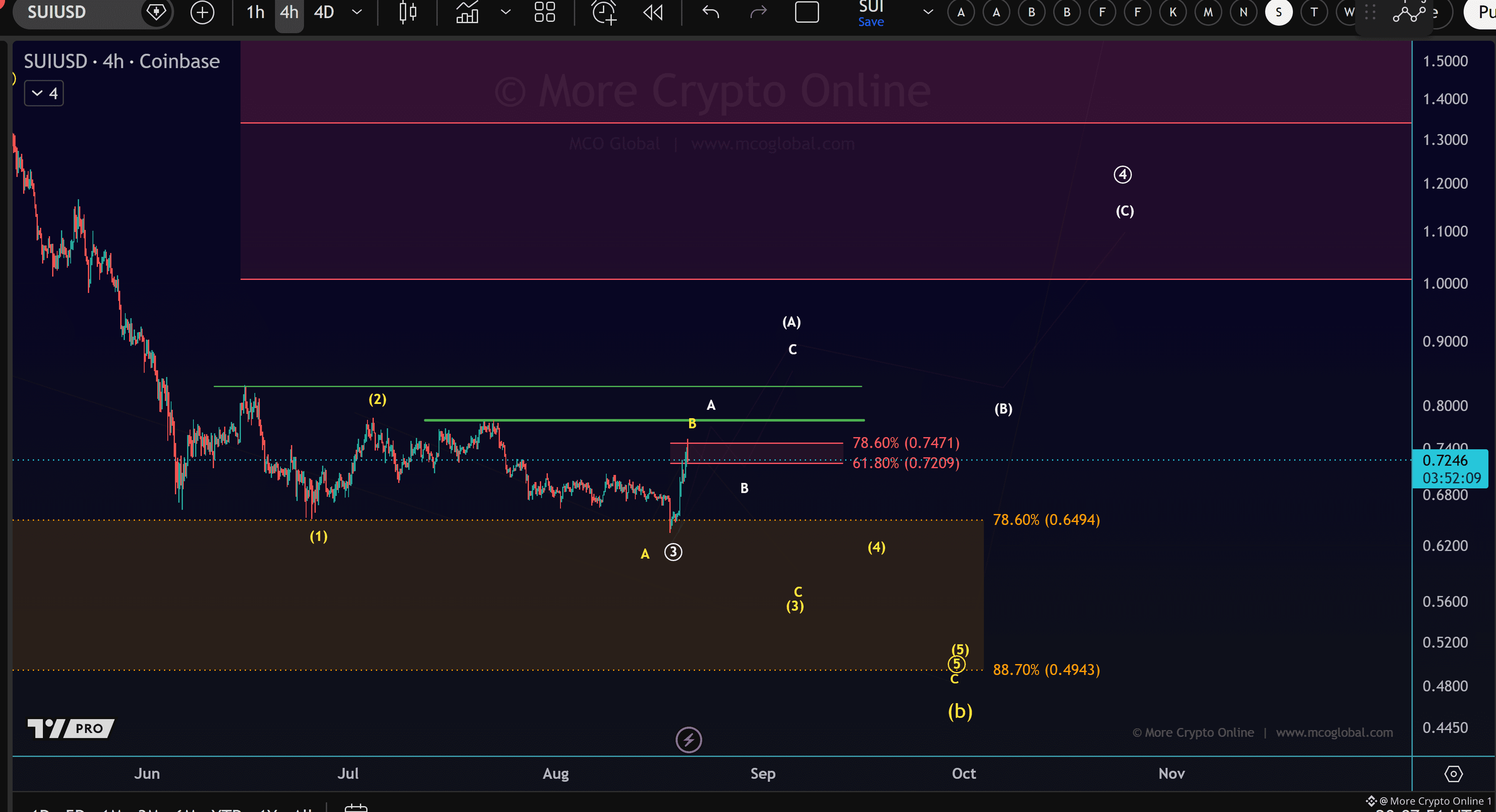Click the @ More Crypto Online 1 attribution
The height and width of the screenshot is (812, 1496).
[x=1429, y=801]
